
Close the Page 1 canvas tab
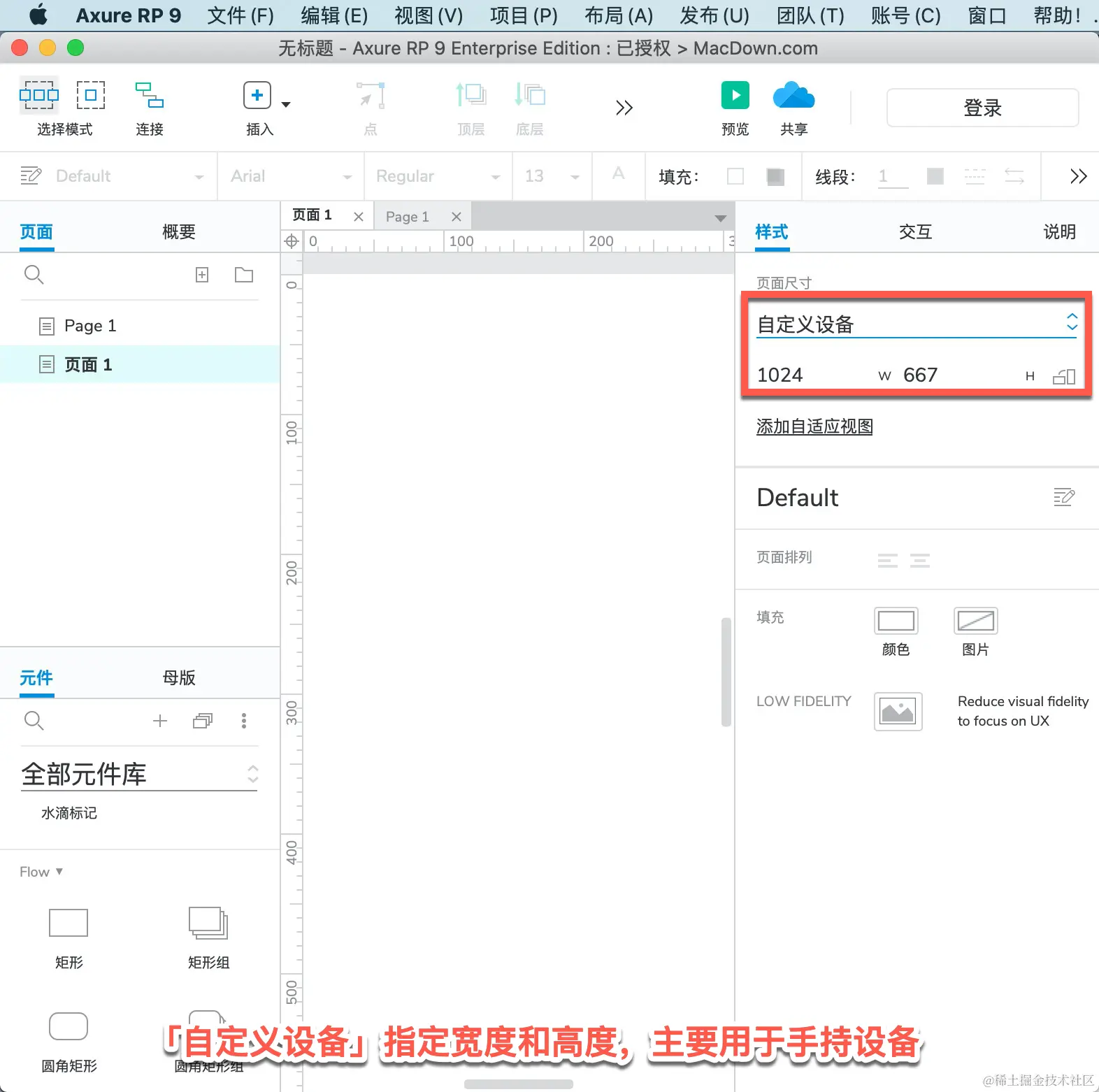point(457,217)
